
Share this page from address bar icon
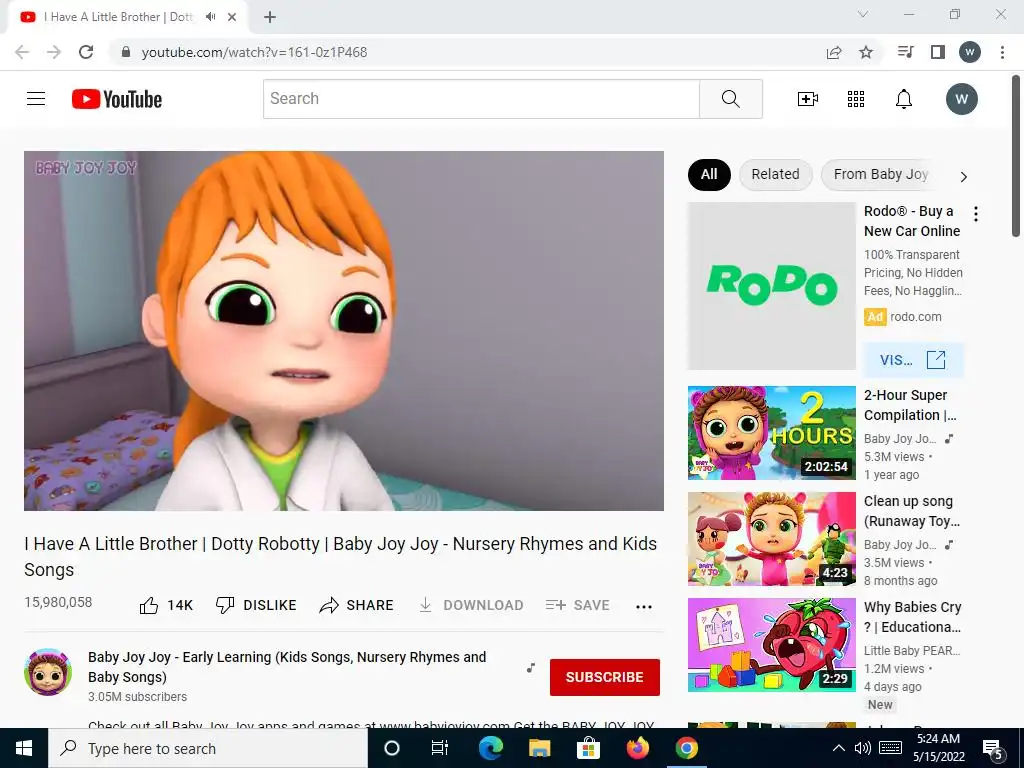tap(834, 52)
